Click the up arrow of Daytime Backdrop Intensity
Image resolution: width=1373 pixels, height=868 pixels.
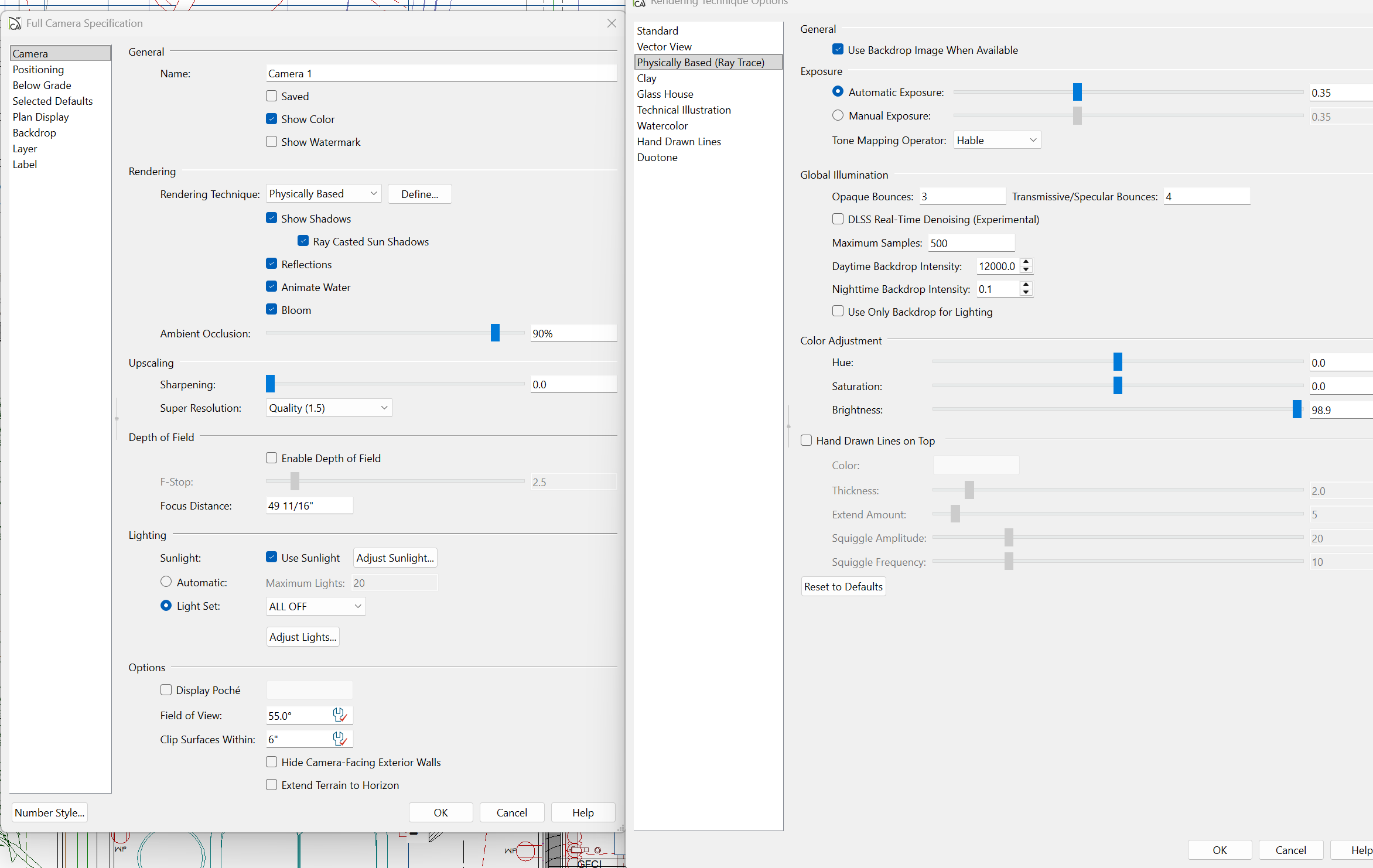1026,262
